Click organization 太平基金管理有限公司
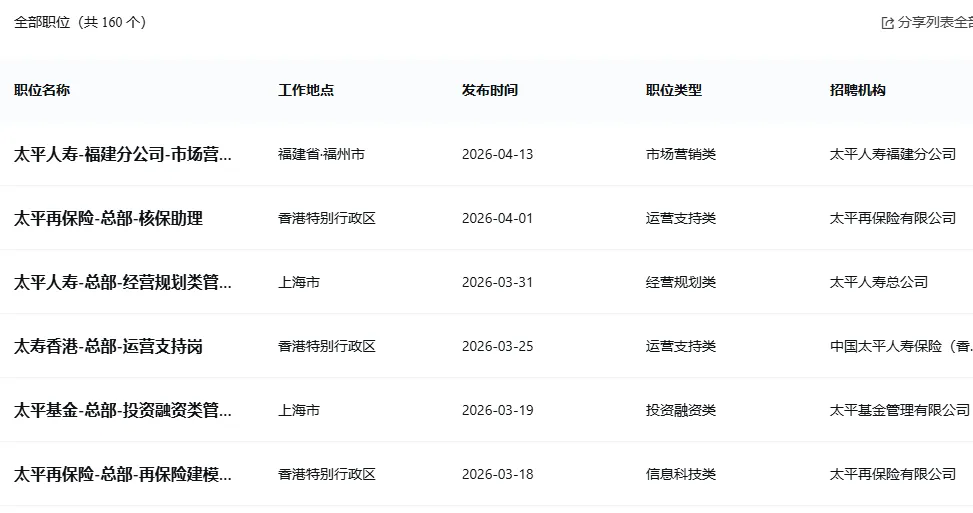 900,410
